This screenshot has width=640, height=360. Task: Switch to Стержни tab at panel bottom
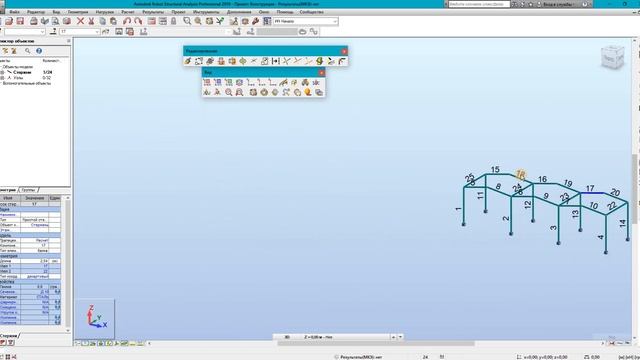click(x=9, y=336)
